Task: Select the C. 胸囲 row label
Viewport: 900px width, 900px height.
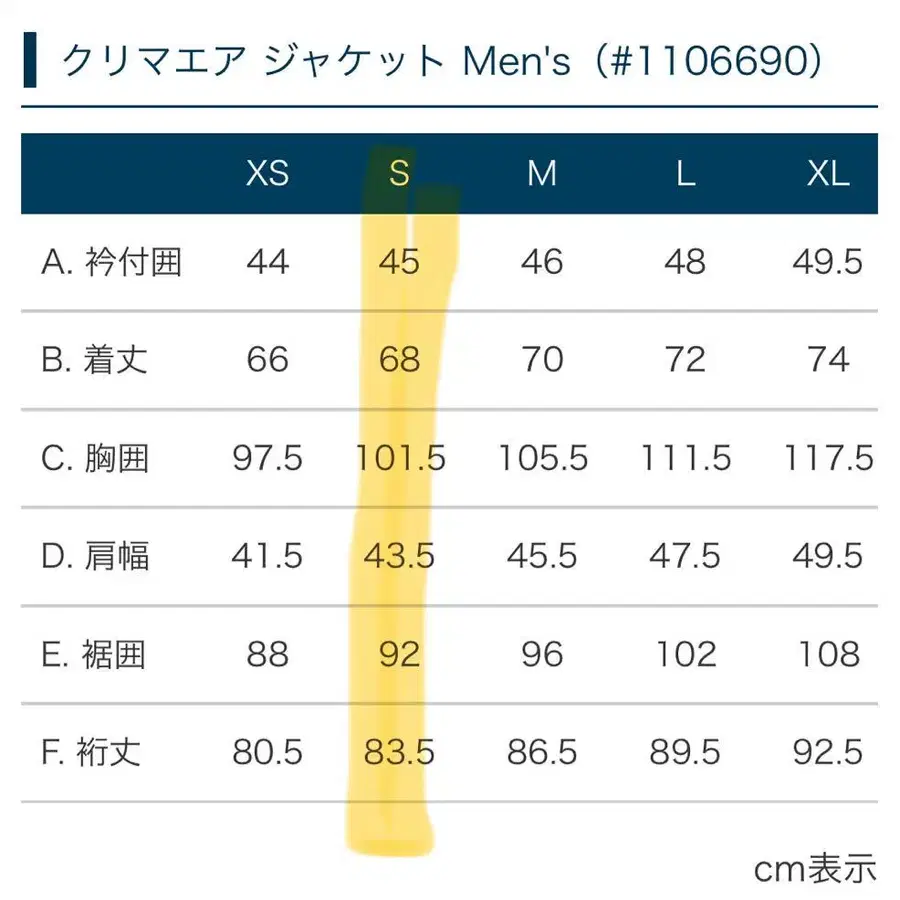Action: point(96,458)
